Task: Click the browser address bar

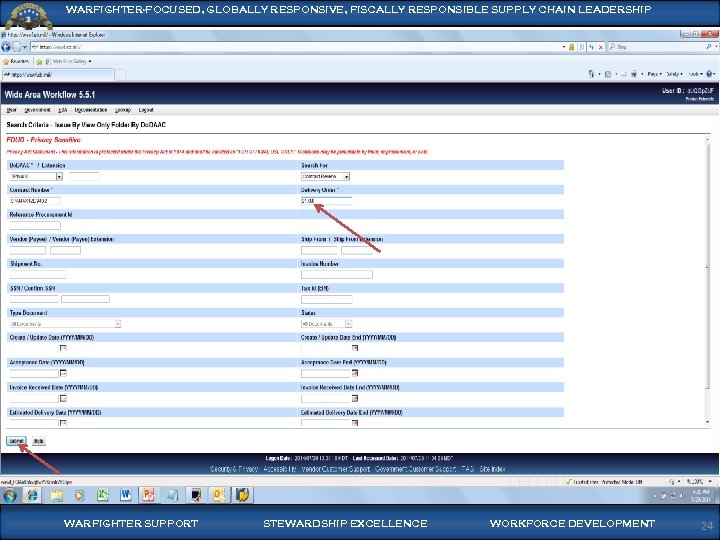Action: [x=296, y=47]
